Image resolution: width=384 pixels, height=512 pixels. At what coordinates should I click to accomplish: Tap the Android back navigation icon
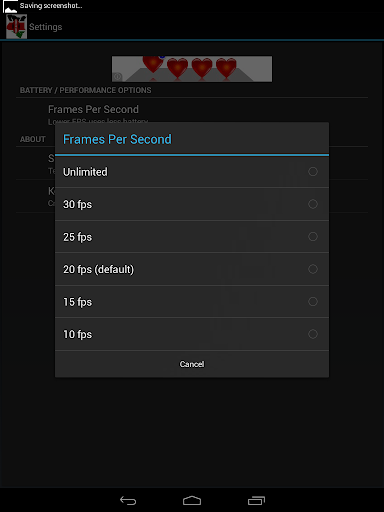point(128,500)
